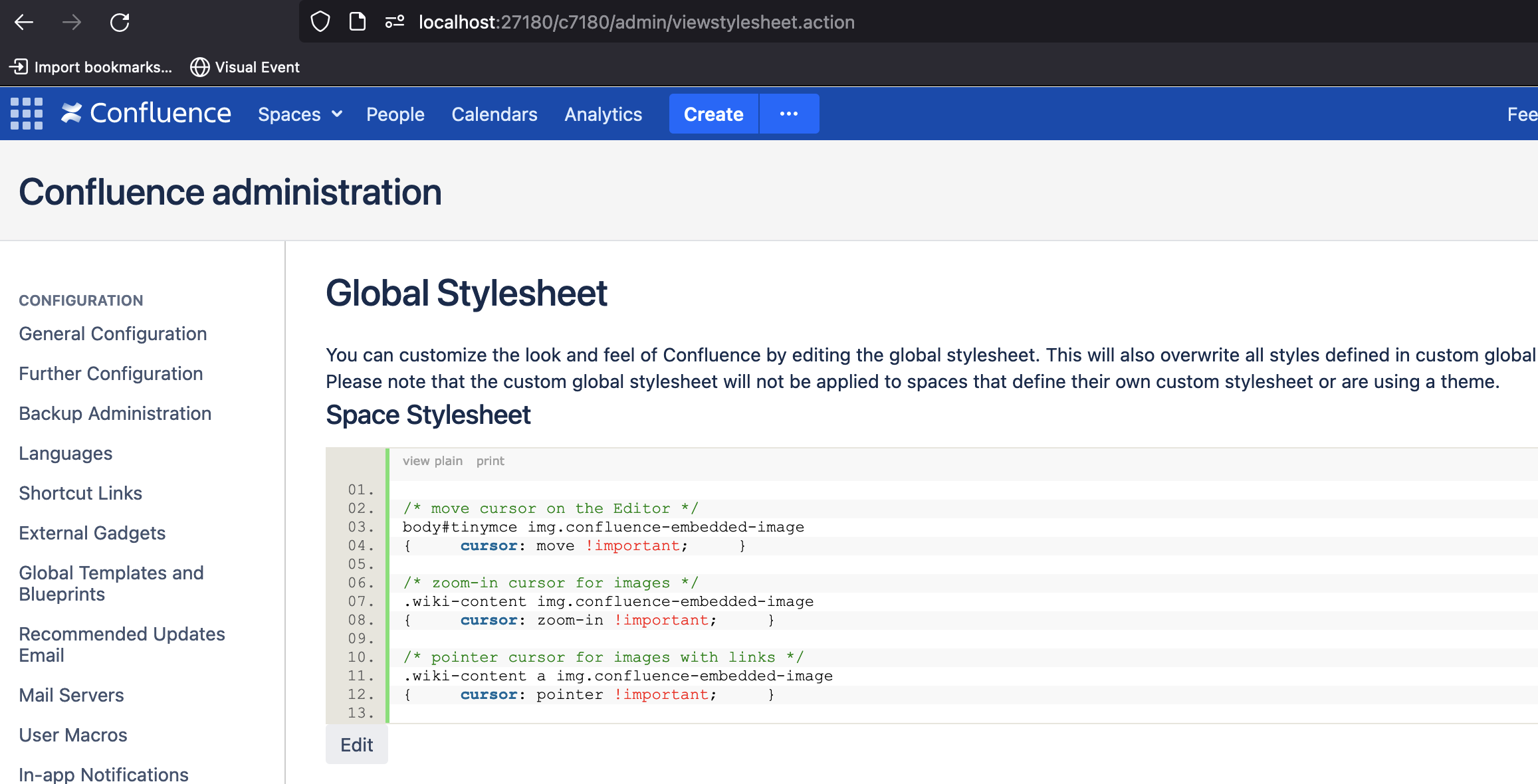
Task: Open the ellipsis create-from-template menu
Action: 789,114
